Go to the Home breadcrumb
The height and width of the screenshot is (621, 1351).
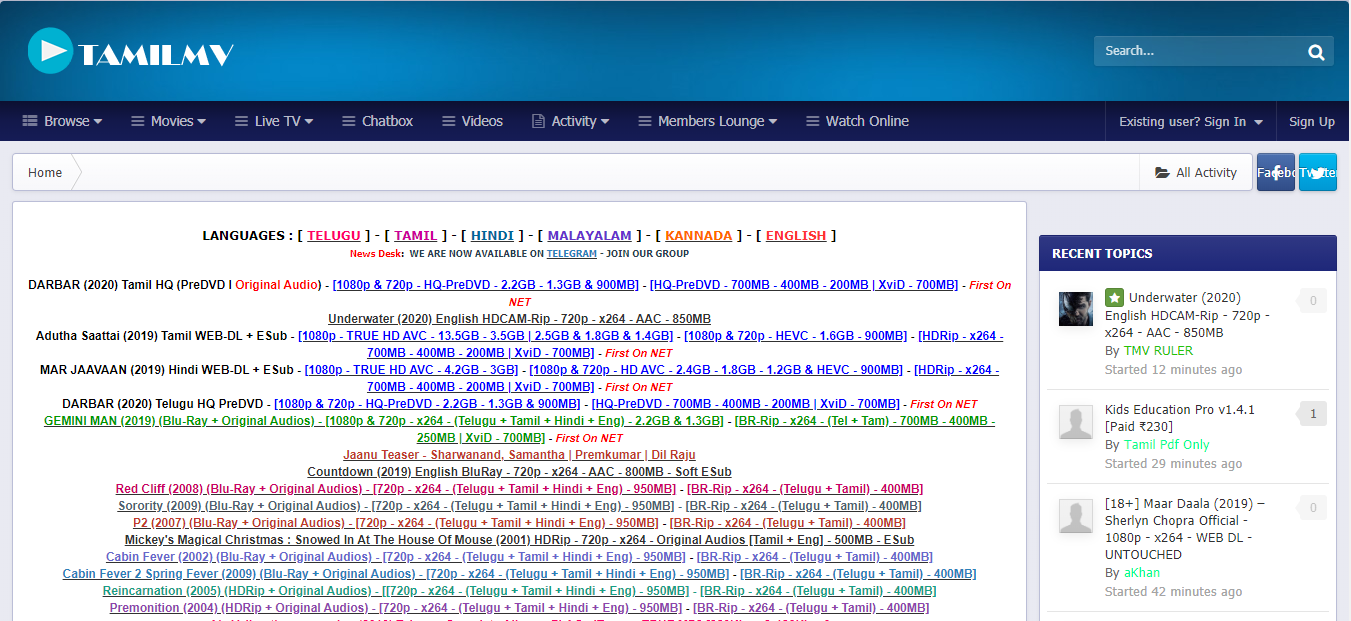coord(45,173)
